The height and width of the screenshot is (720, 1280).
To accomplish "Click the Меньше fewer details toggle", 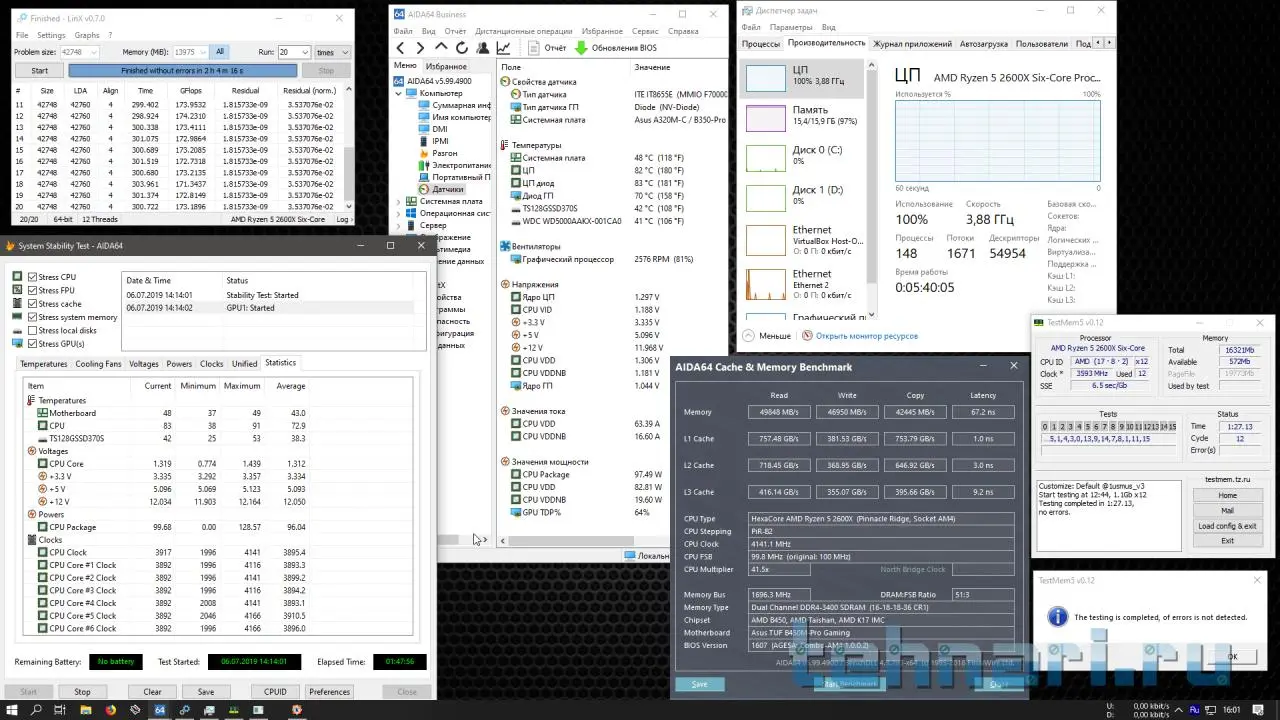I will pos(767,336).
